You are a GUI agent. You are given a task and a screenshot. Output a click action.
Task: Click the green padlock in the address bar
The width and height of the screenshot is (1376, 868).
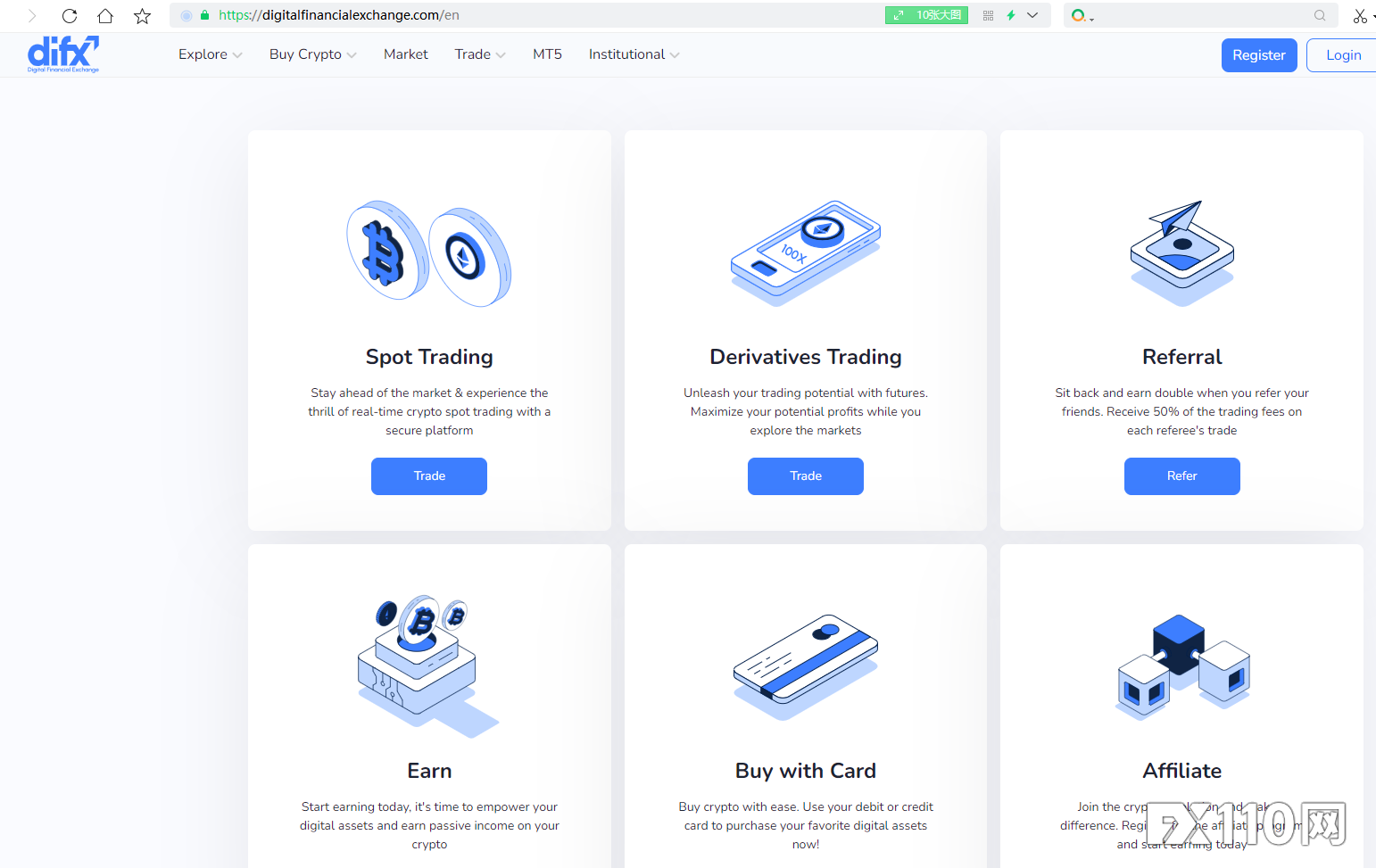point(204,15)
